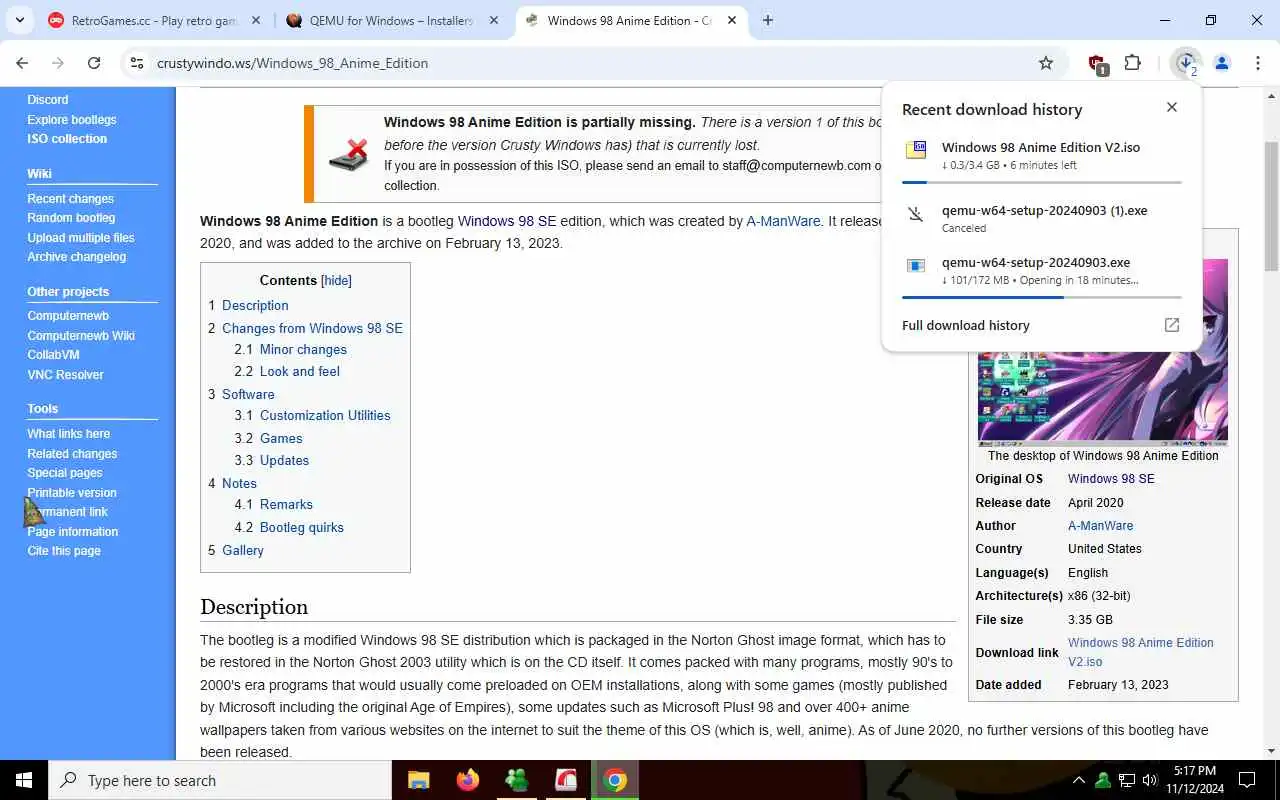Viewport: 1280px width, 800px height.
Task: Jump to Software section in contents
Action: pos(248,394)
